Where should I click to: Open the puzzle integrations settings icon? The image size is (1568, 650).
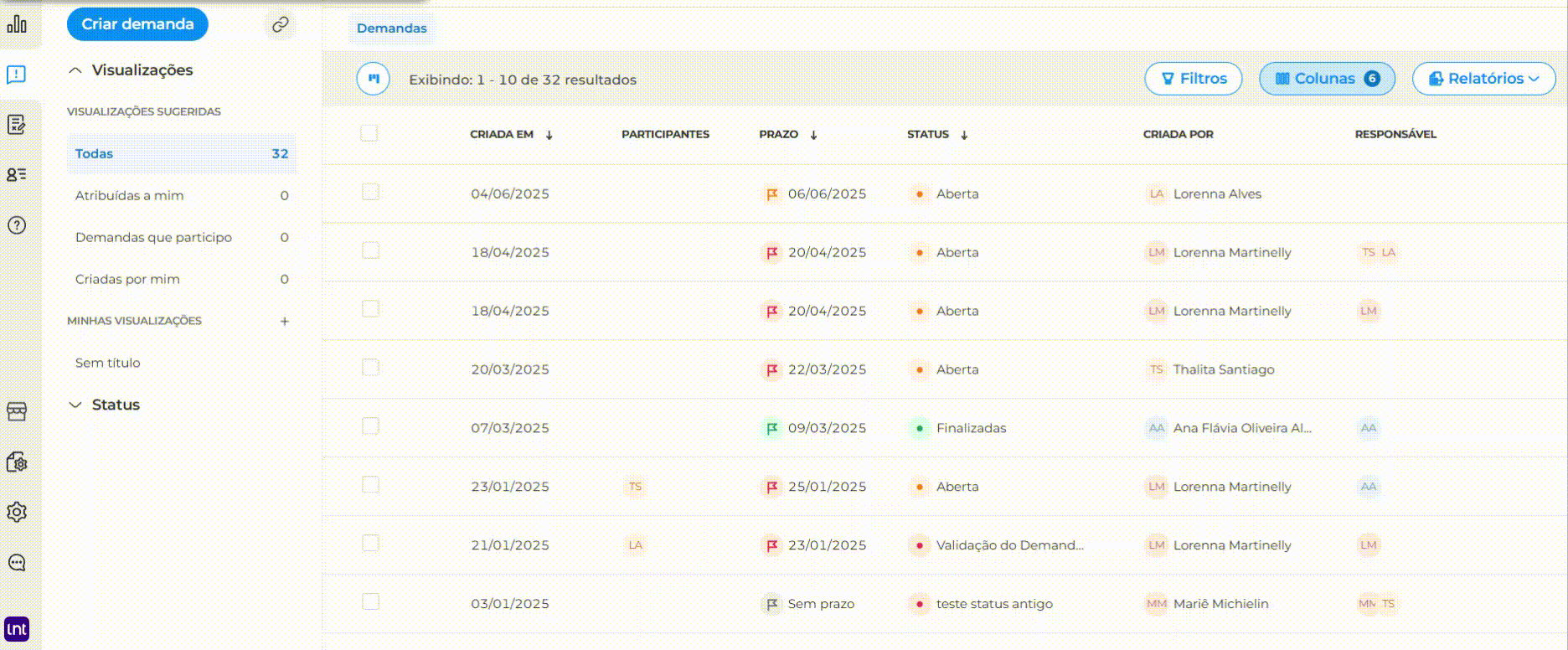tap(17, 462)
